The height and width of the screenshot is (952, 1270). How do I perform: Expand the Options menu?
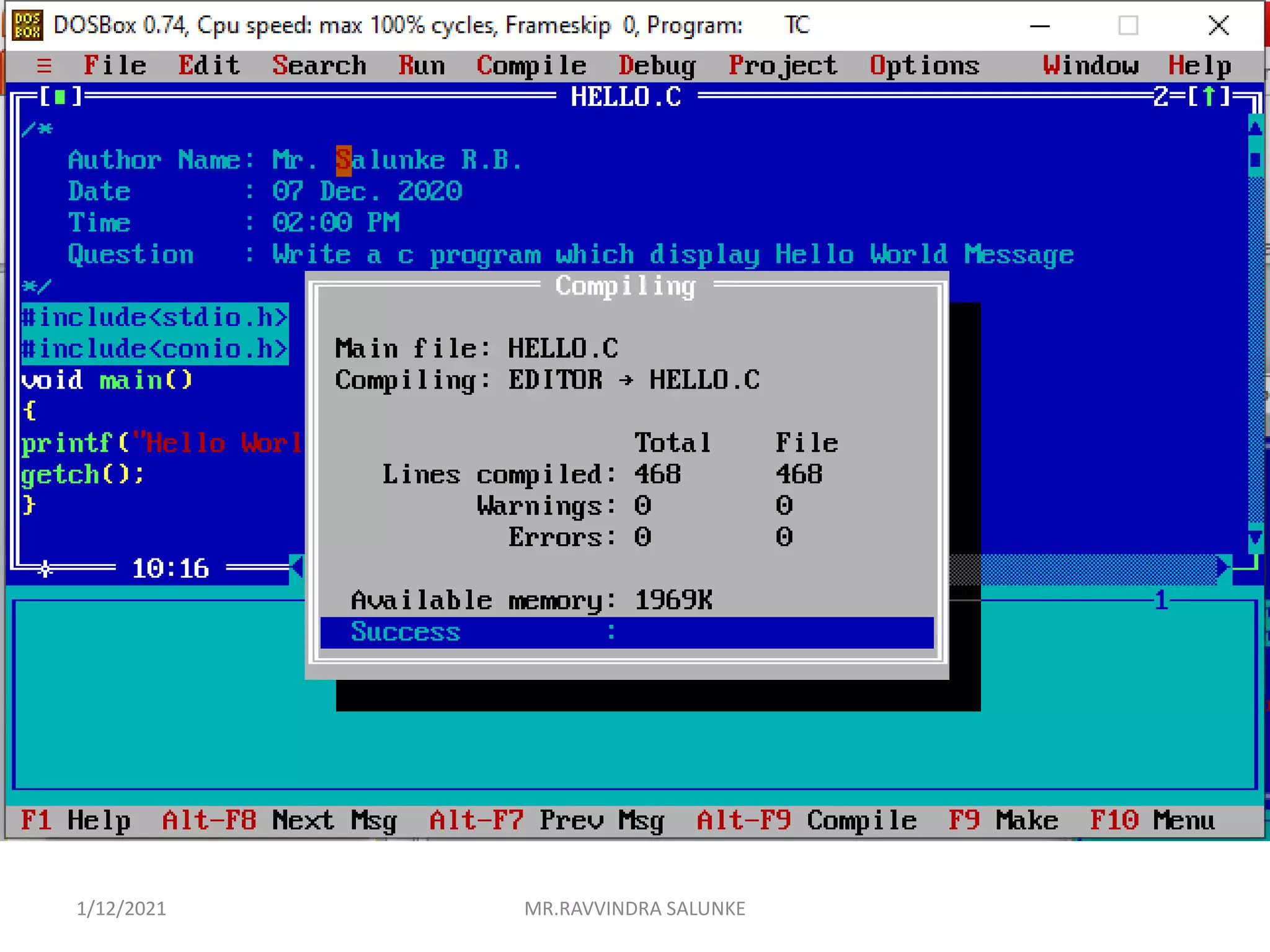(924, 66)
